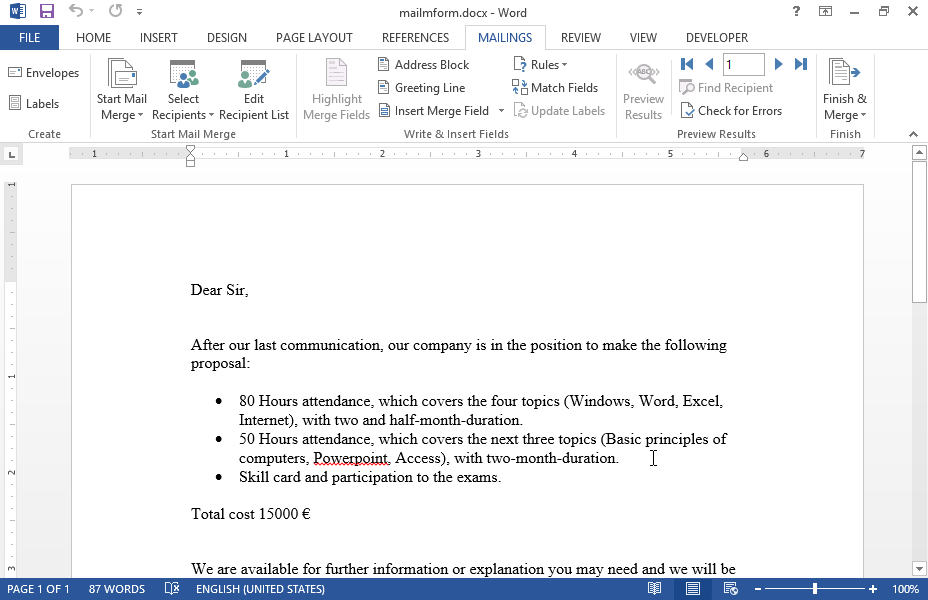Click the 87 WORDS count

(117, 589)
